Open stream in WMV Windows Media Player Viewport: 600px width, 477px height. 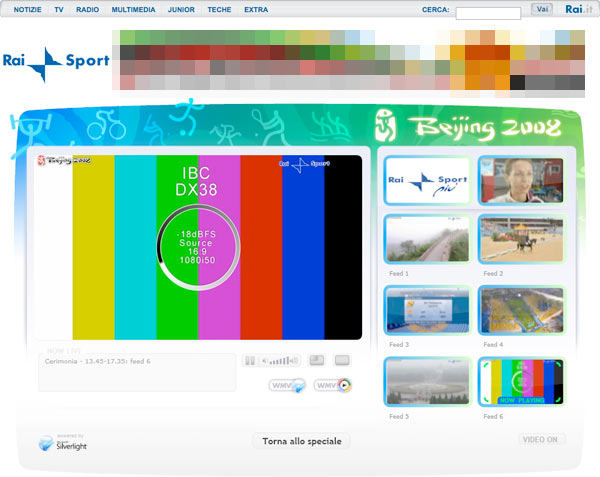tap(332, 385)
